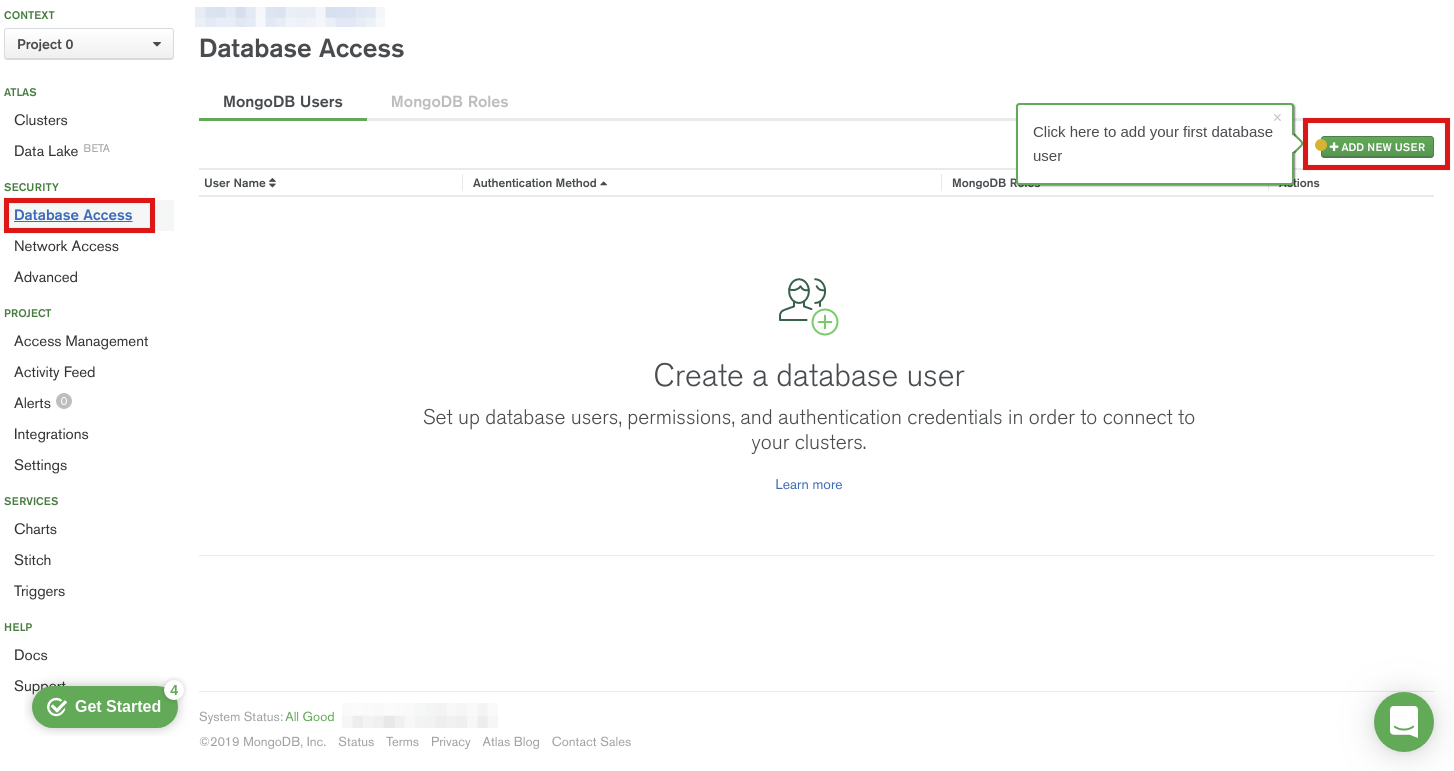Select the MongoDB Users tab
This screenshot has height=771, width=1454.
pyautogui.click(x=283, y=101)
